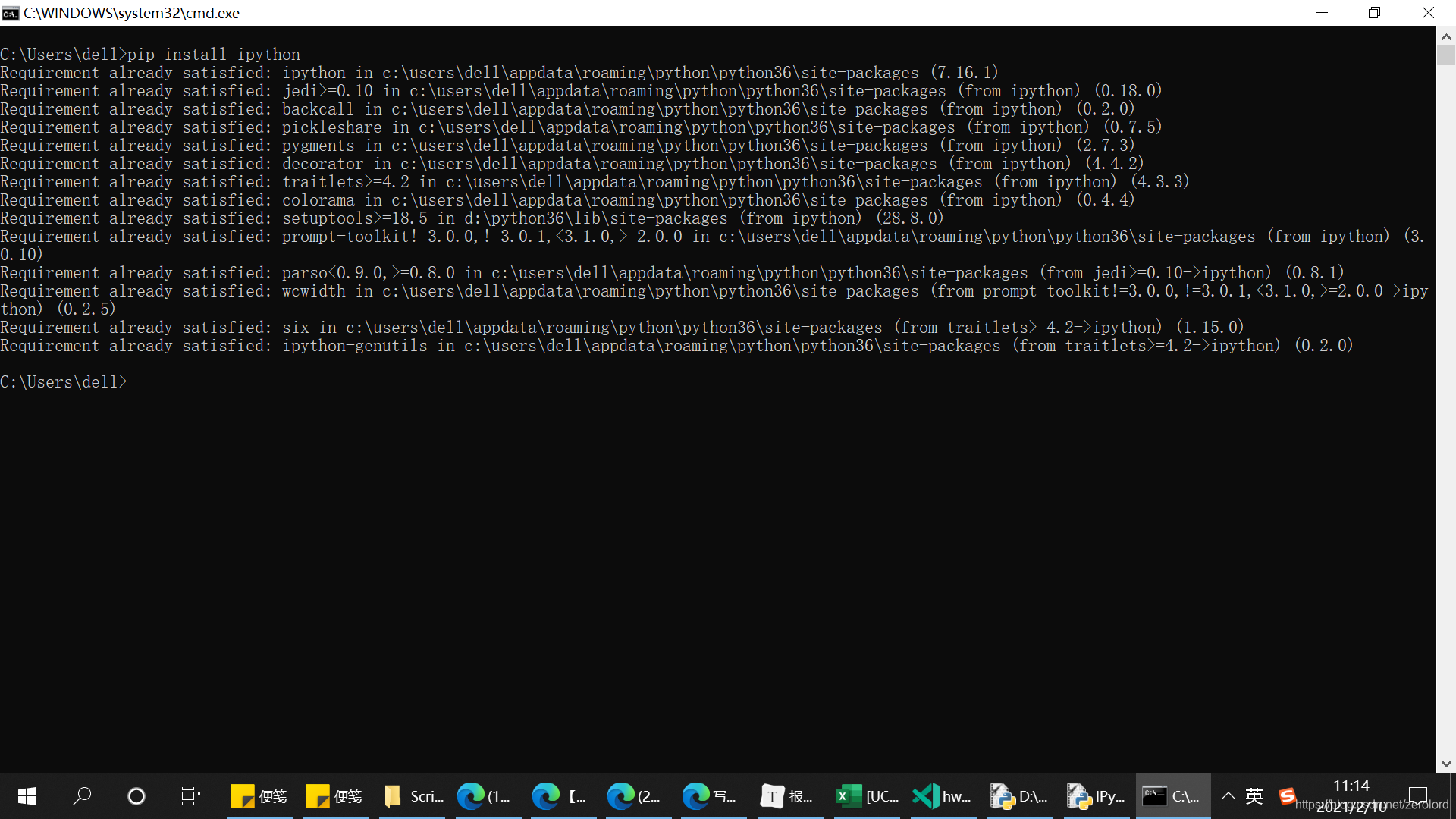Switch to Edge window labeled 写...
The width and height of the screenshot is (1456, 819).
pos(714,796)
